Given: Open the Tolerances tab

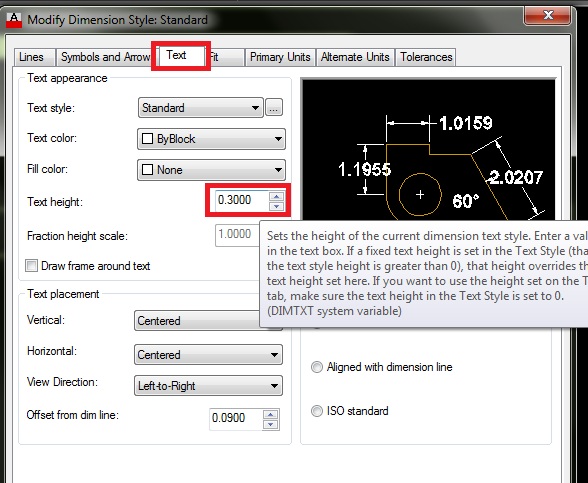Looking at the screenshot, I should 426,57.
